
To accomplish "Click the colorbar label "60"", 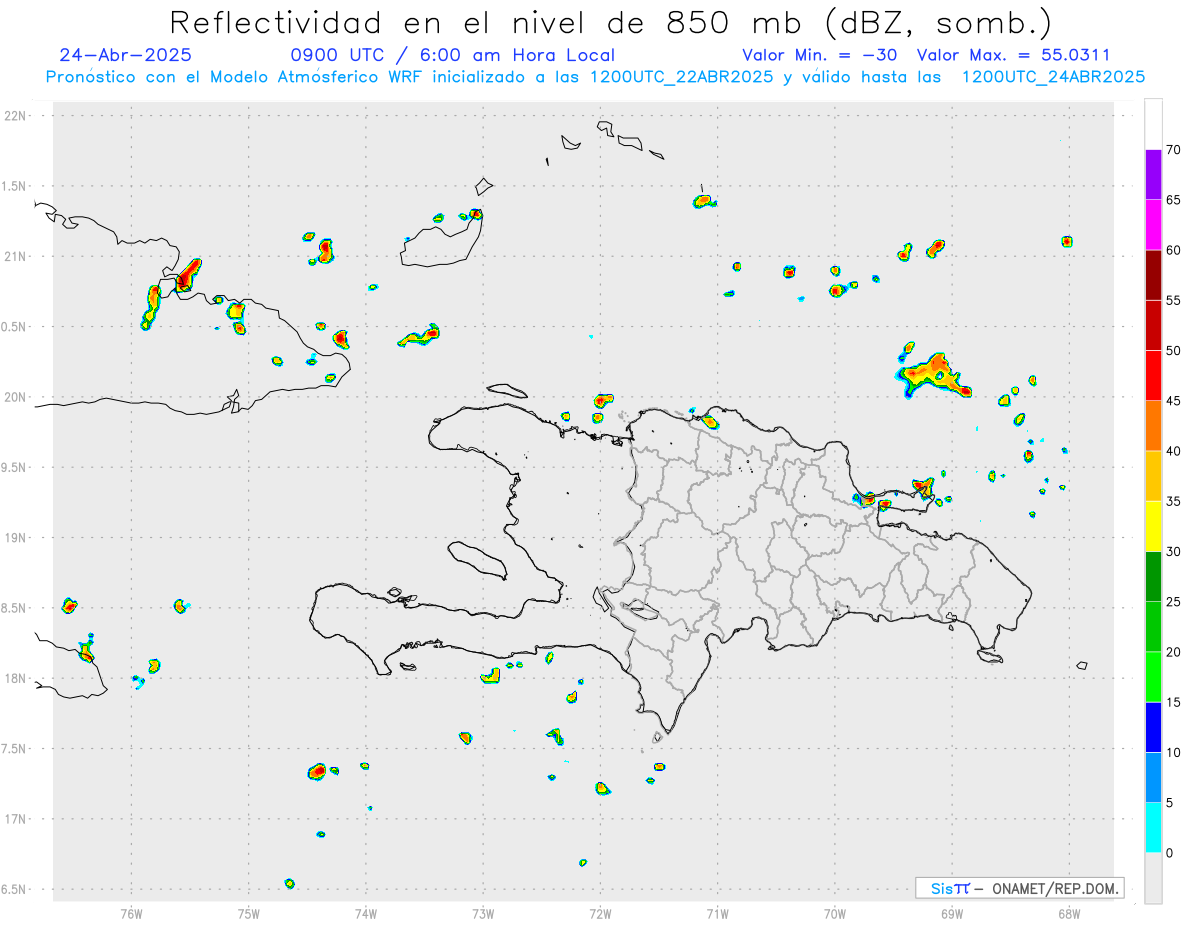I will (x=1174, y=250).
